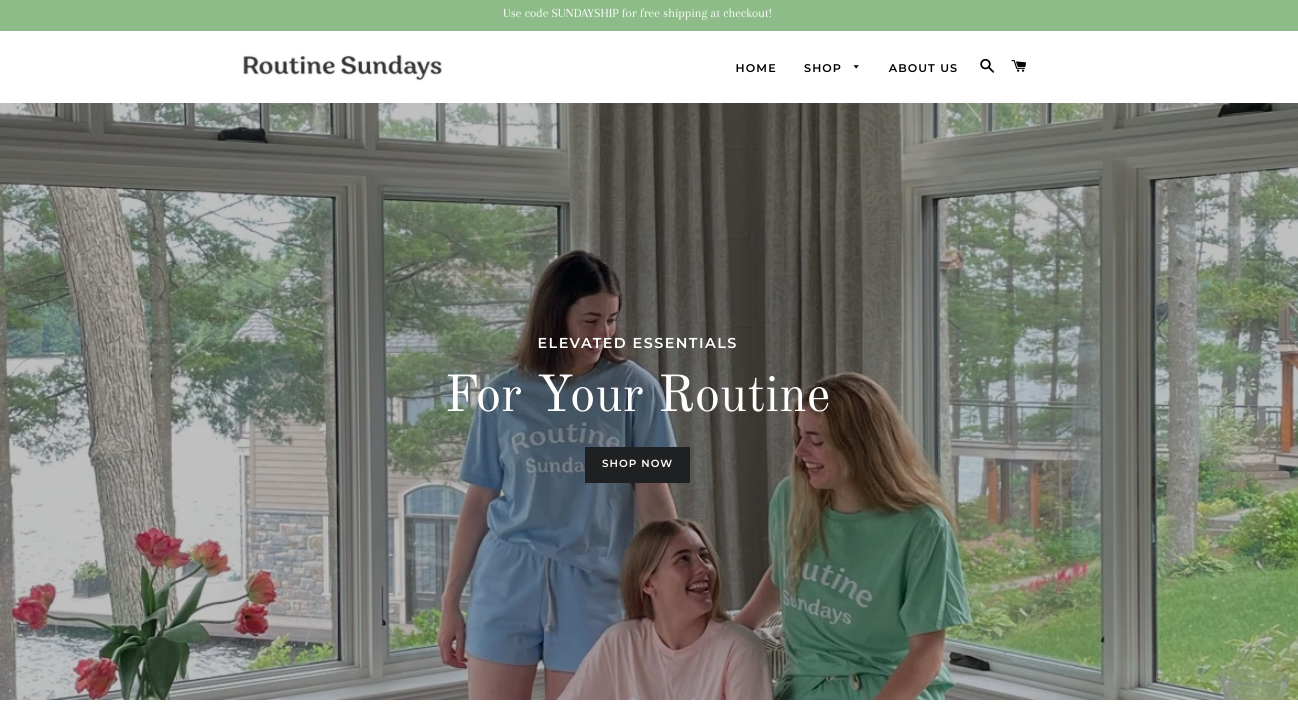The image size is (1298, 719).
Task: Go to the HOME menu item
Action: pyautogui.click(x=756, y=68)
